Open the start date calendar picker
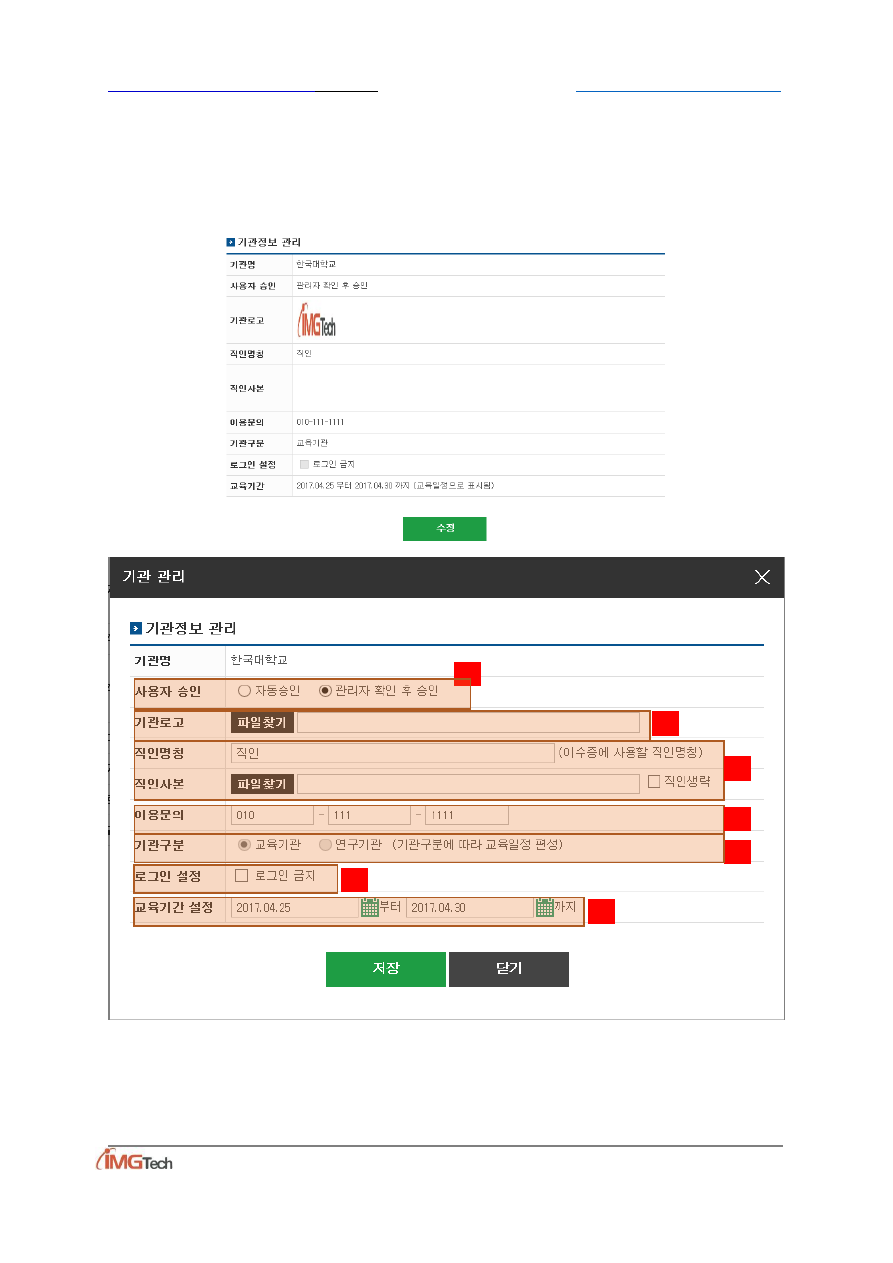893x1263 pixels. [369, 908]
